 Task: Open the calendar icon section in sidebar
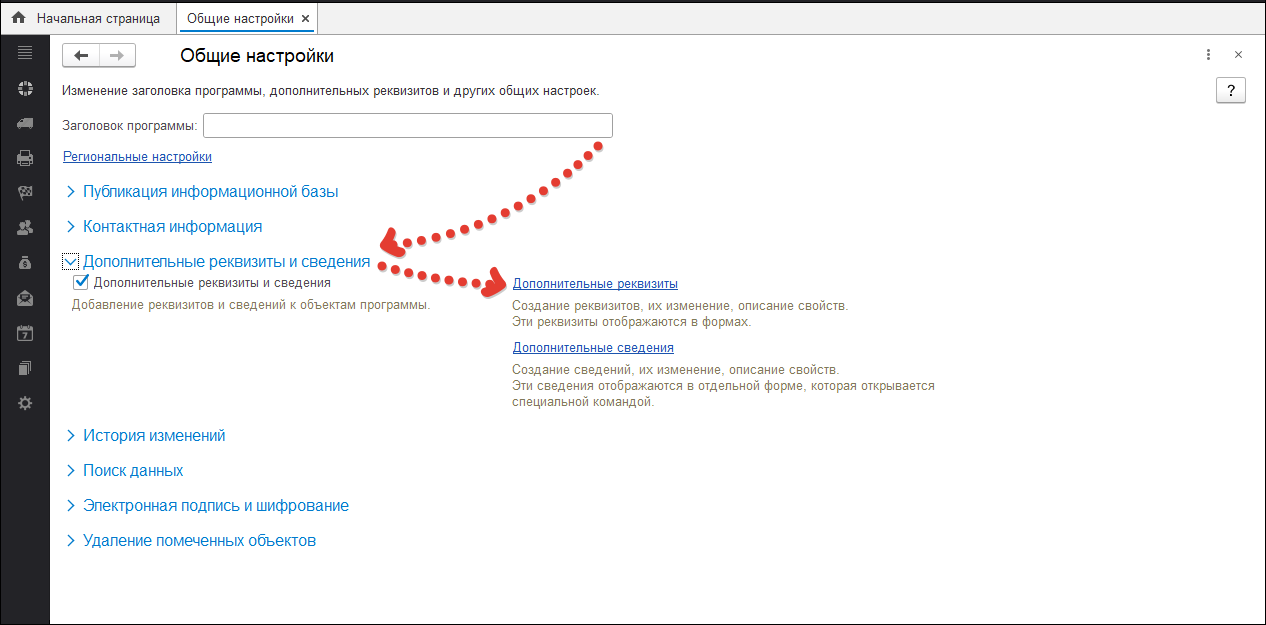click(25, 333)
